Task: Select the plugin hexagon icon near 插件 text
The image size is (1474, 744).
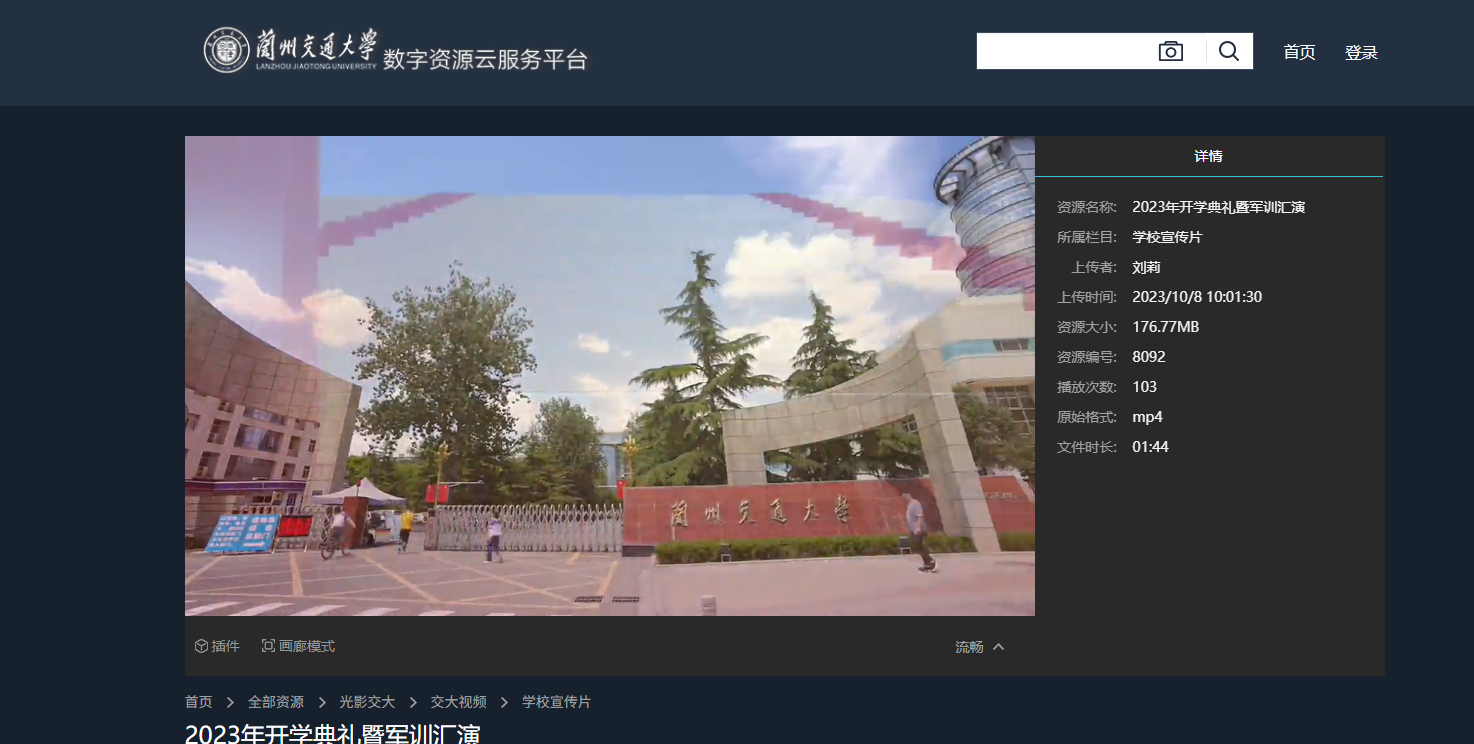Action: coord(201,645)
